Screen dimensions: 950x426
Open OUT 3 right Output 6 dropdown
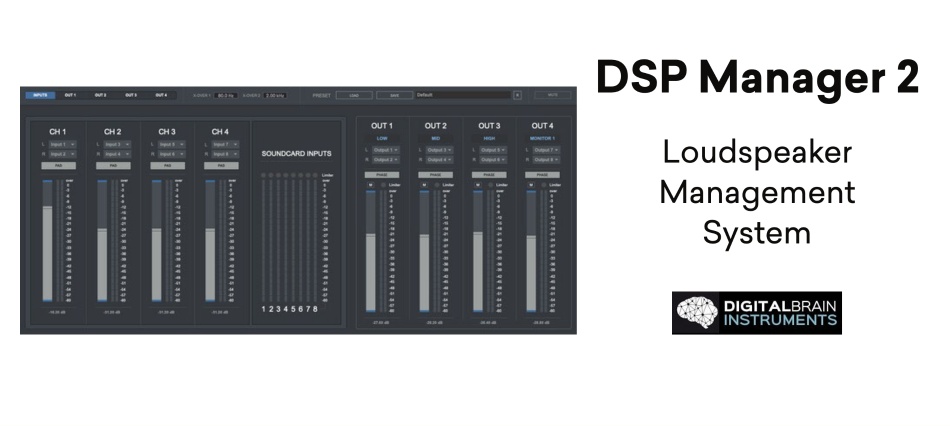[493, 159]
